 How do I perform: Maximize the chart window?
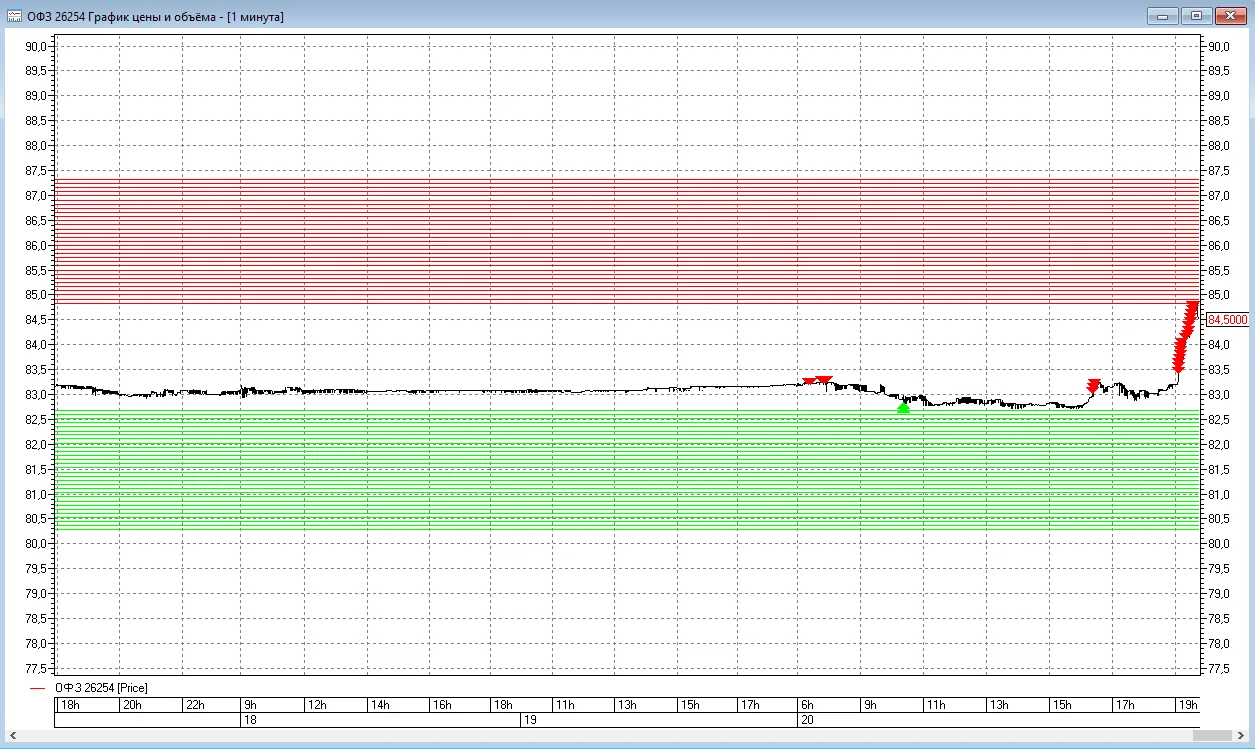click(1196, 15)
